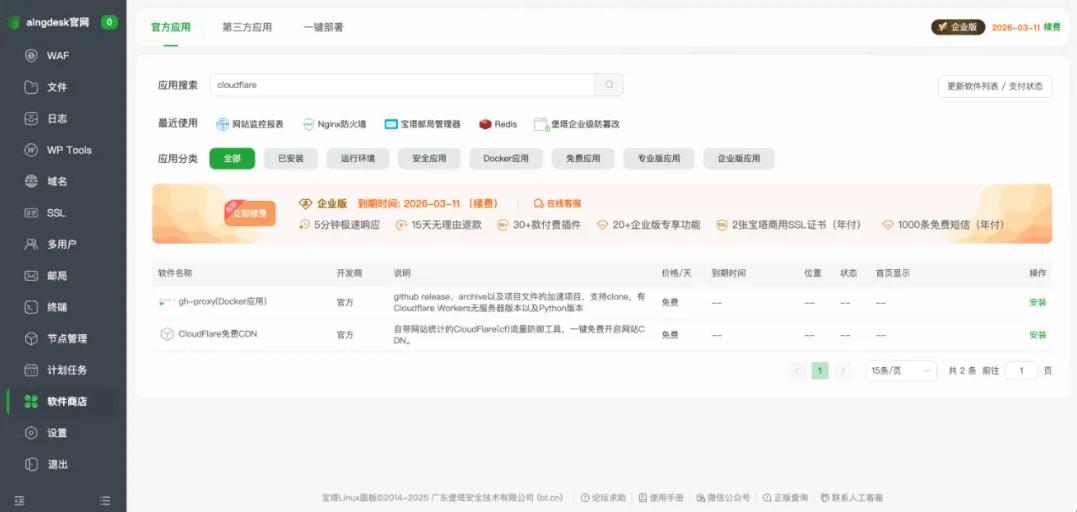Viewport: 1077px width, 512px height.
Task: Click the 企业版 badge at top right
Action: point(958,27)
